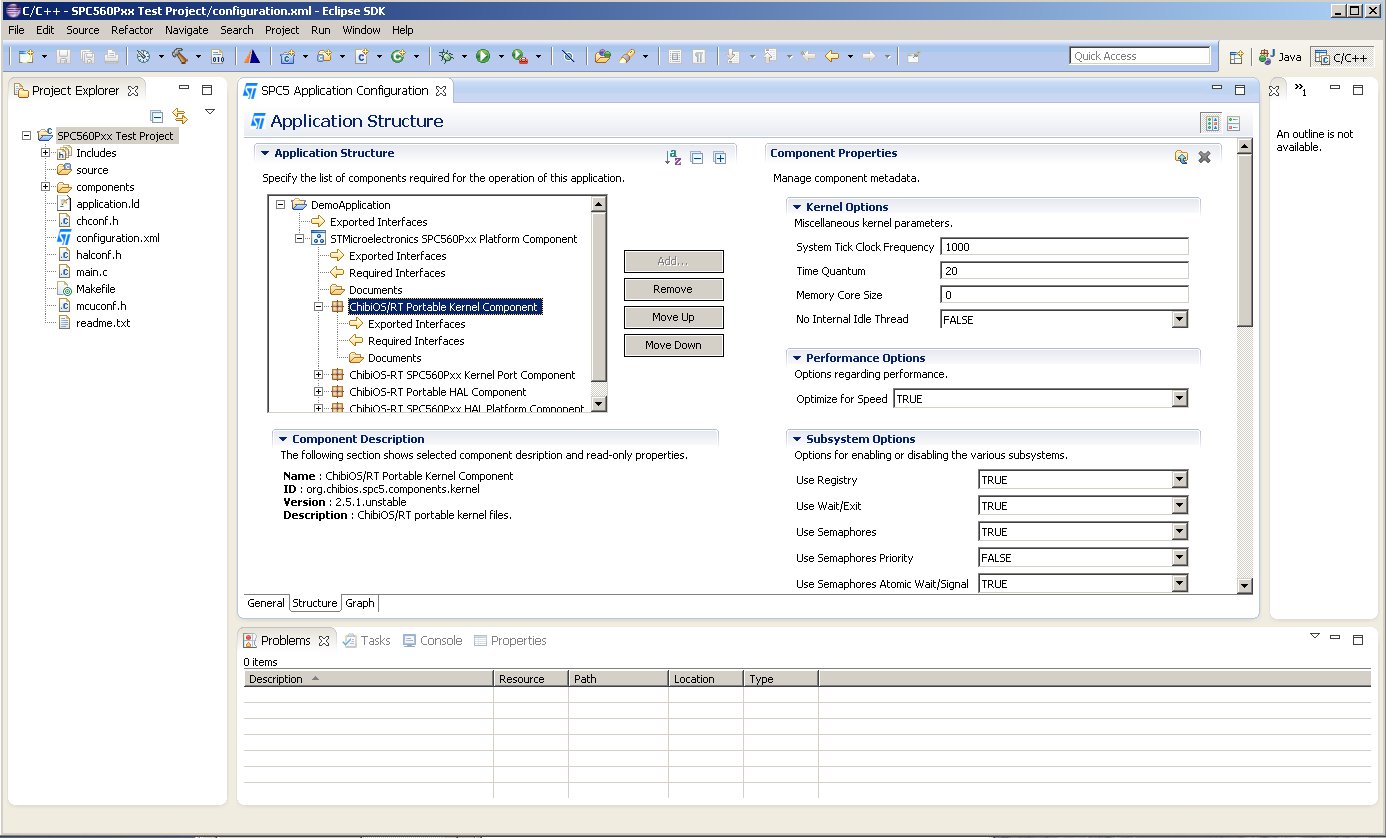Select configuration.xml in Project Explorer
Screen dimensions: 1386x838
117,238
